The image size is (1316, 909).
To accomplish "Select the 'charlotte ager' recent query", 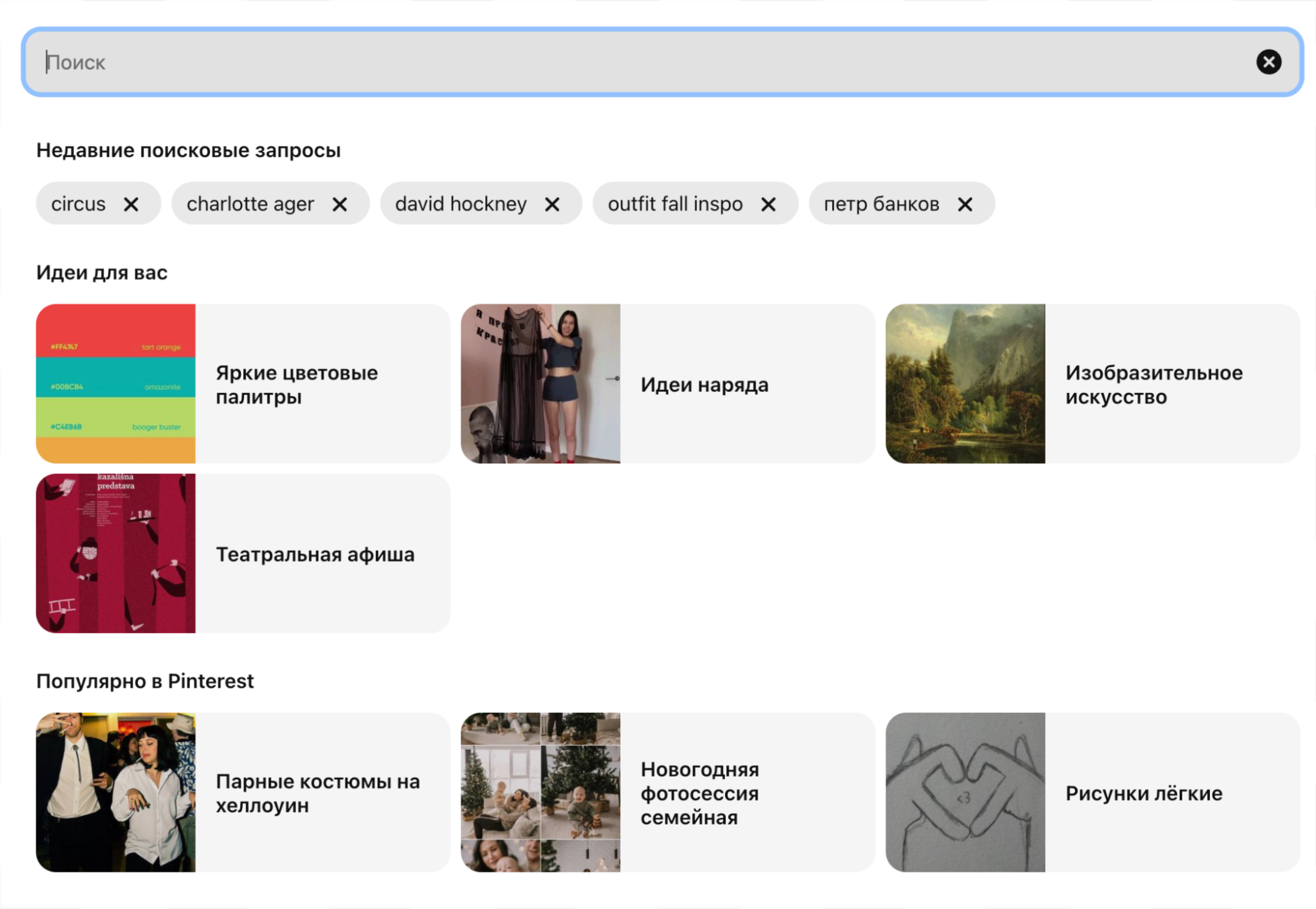I will coord(251,204).
